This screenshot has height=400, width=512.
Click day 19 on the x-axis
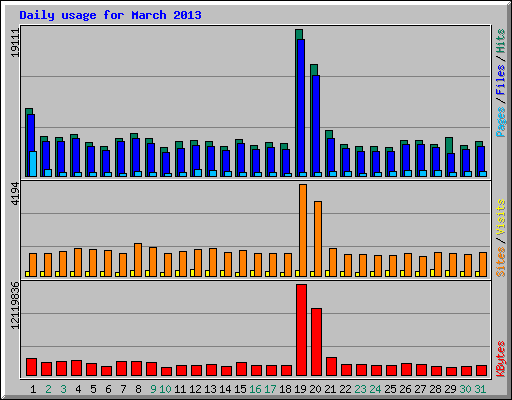tap(300, 389)
